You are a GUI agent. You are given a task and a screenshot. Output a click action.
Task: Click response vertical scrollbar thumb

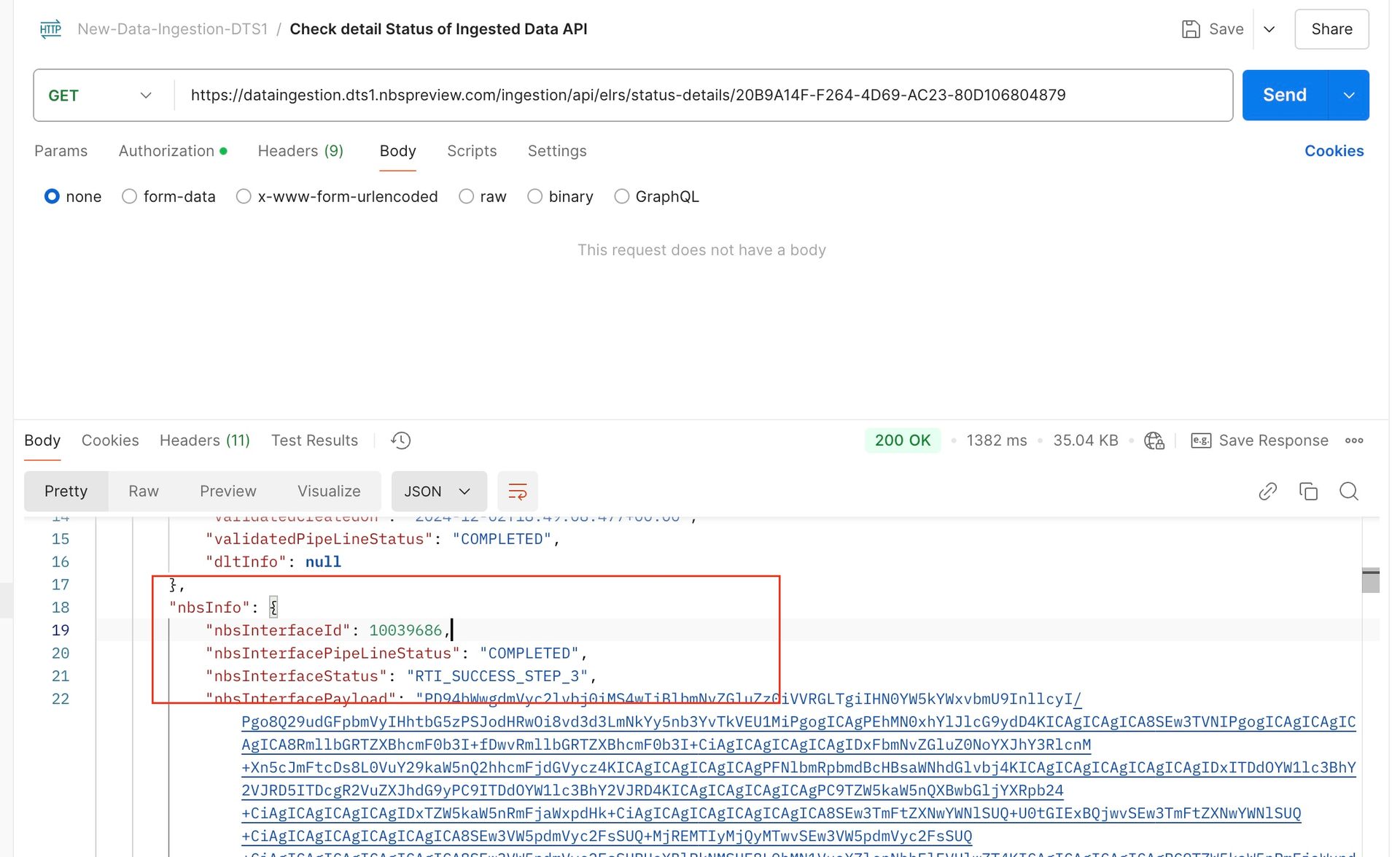click(x=1370, y=581)
